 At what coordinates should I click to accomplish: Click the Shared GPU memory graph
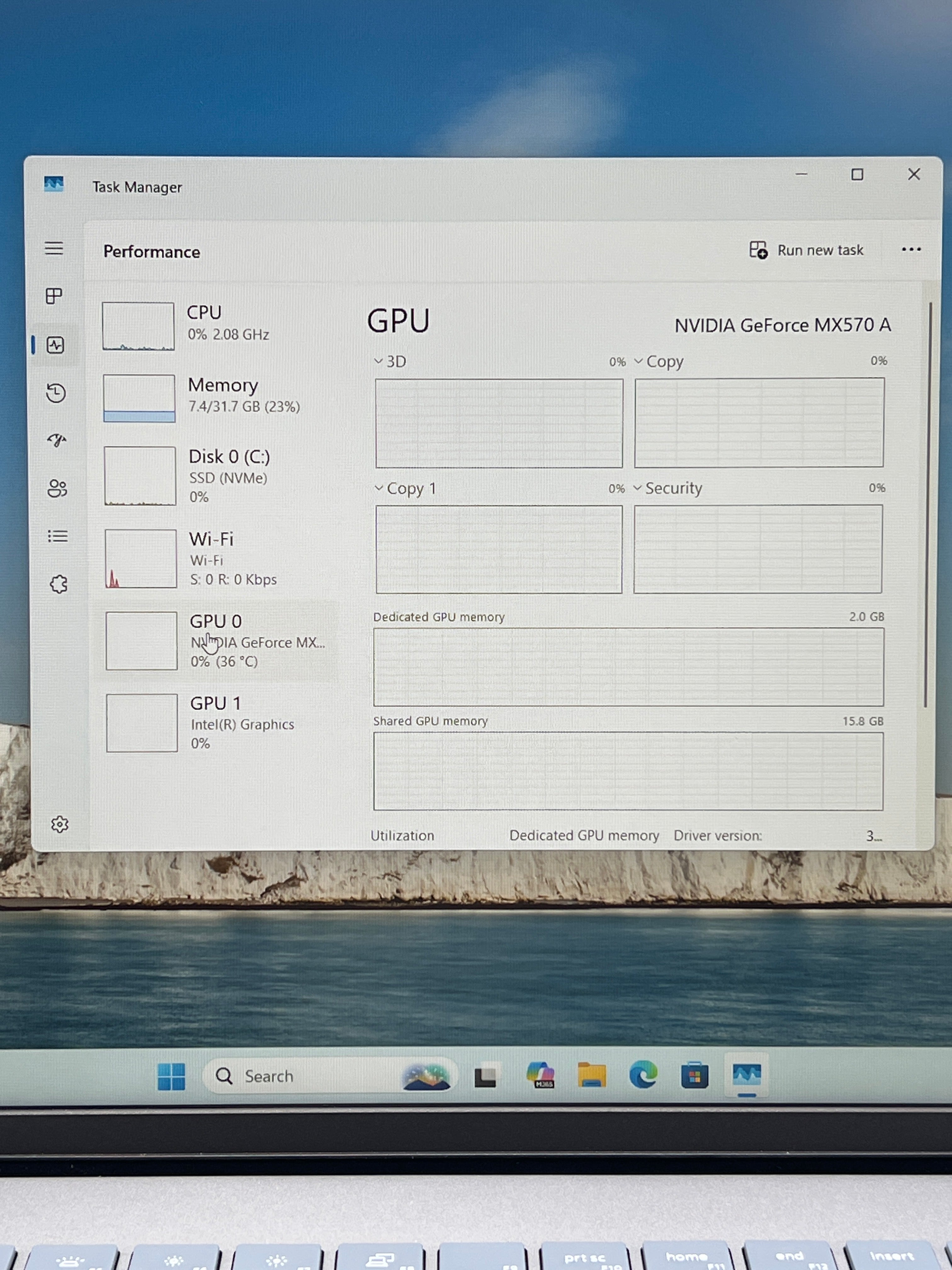tap(628, 771)
